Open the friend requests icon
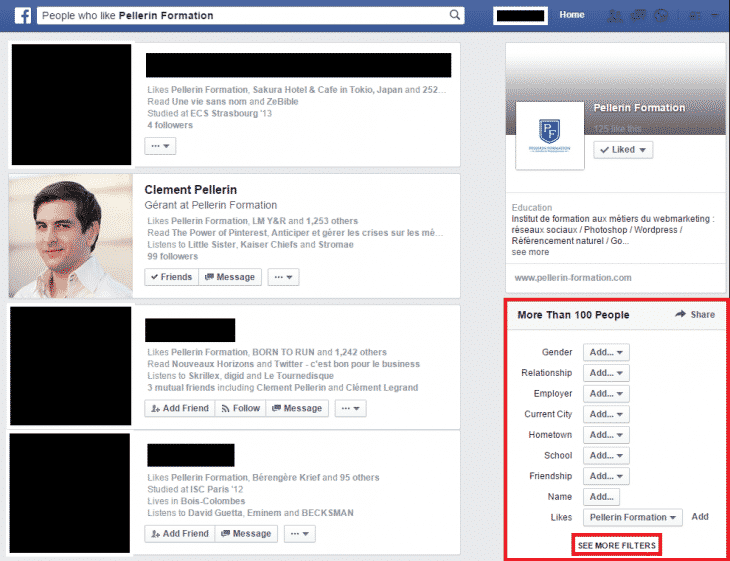The image size is (730, 561). [614, 16]
